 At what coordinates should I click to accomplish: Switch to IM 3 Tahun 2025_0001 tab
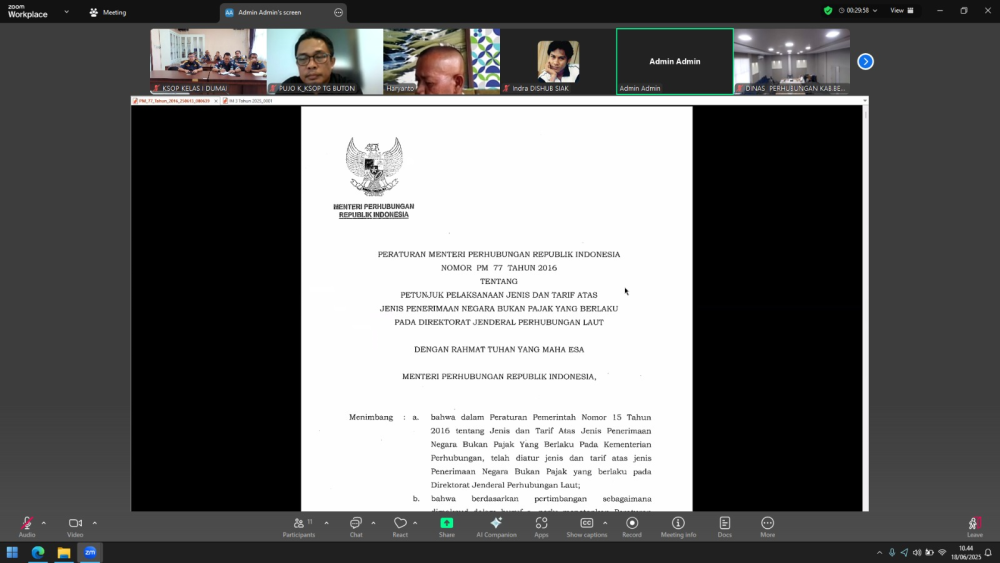249,101
